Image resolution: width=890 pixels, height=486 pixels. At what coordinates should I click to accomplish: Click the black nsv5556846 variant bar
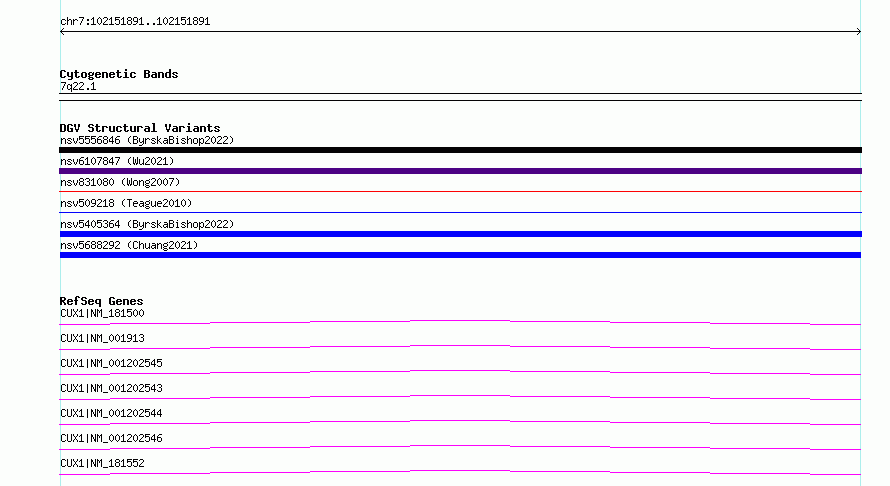click(x=460, y=150)
